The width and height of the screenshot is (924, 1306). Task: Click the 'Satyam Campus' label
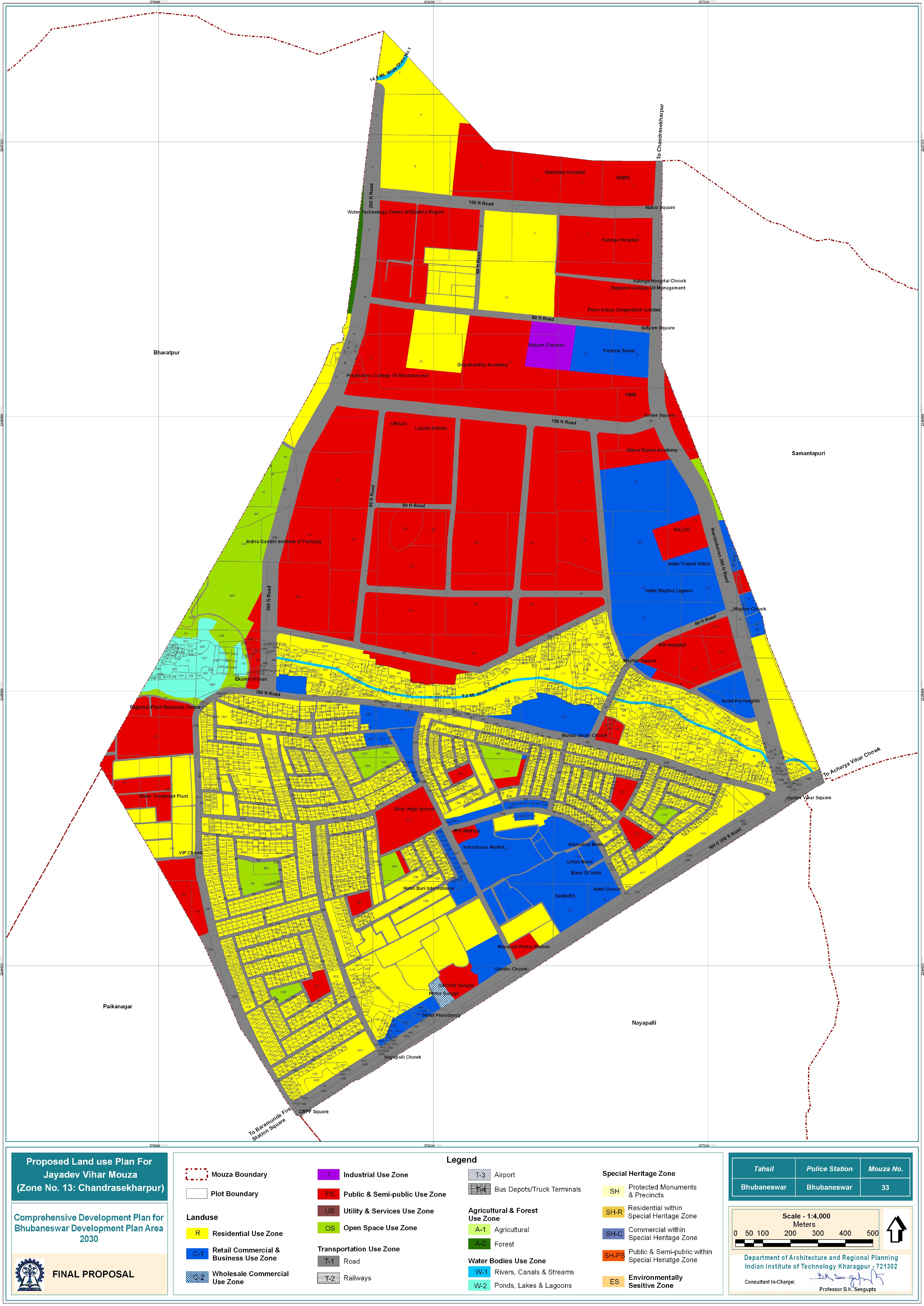point(546,345)
